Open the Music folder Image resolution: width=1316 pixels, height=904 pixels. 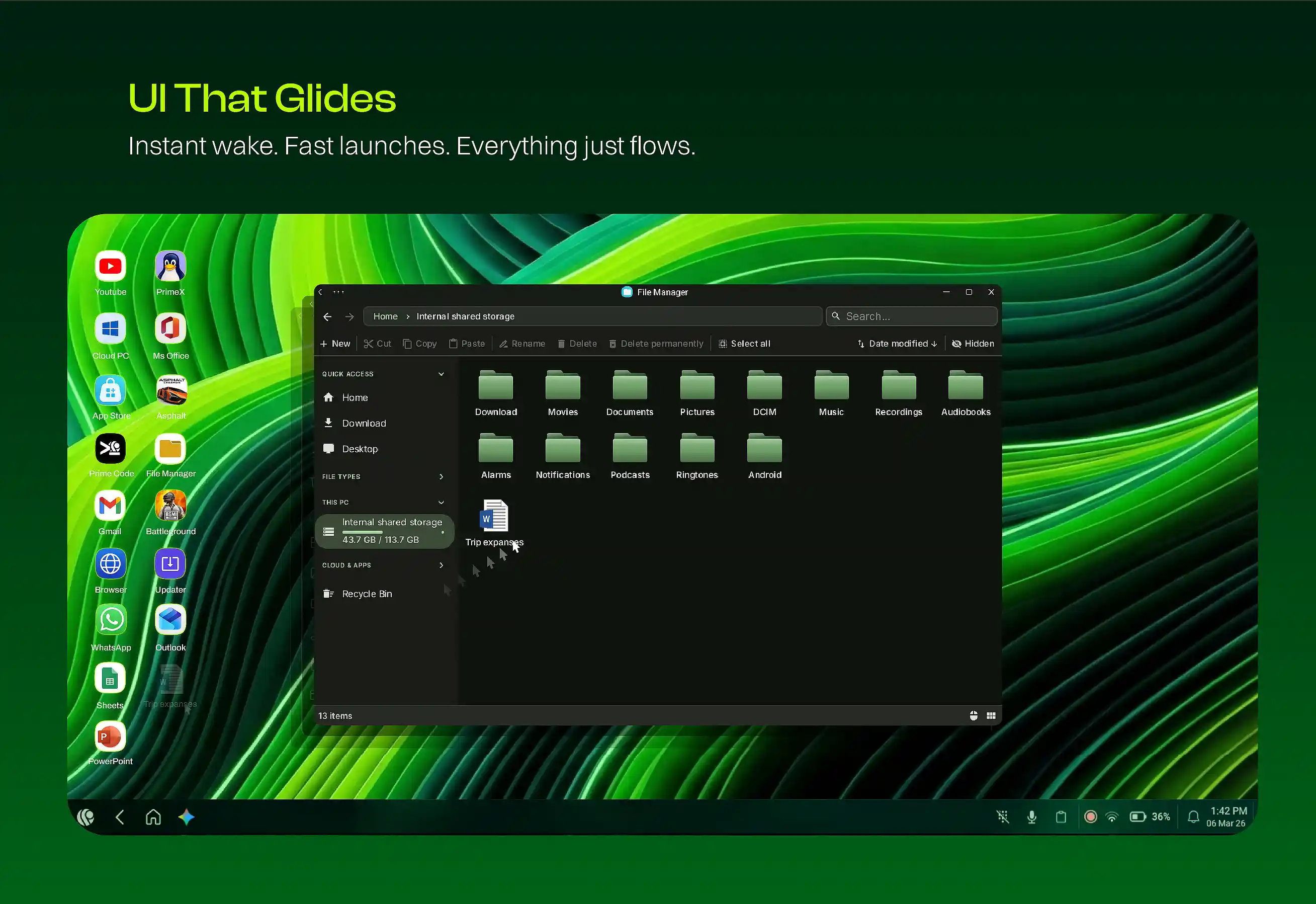point(831,394)
